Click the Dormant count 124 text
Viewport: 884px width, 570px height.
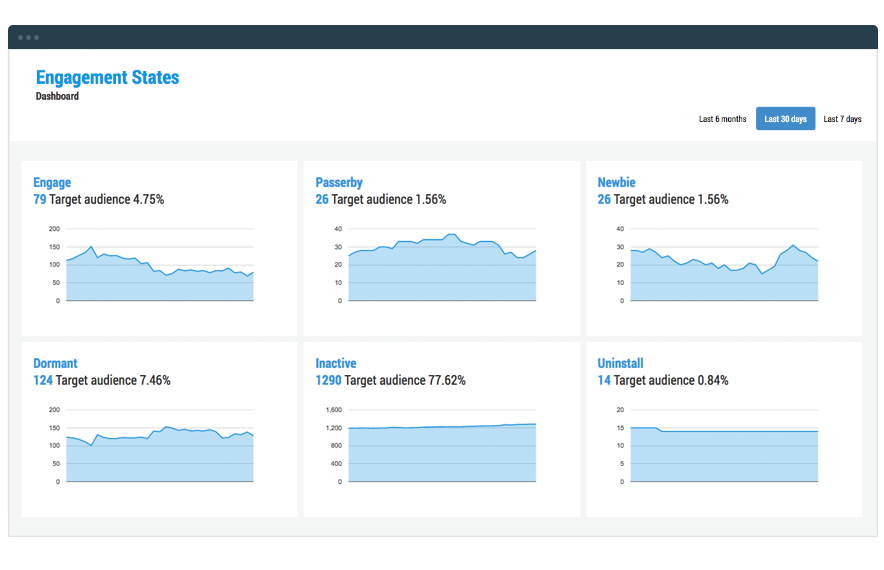43,381
